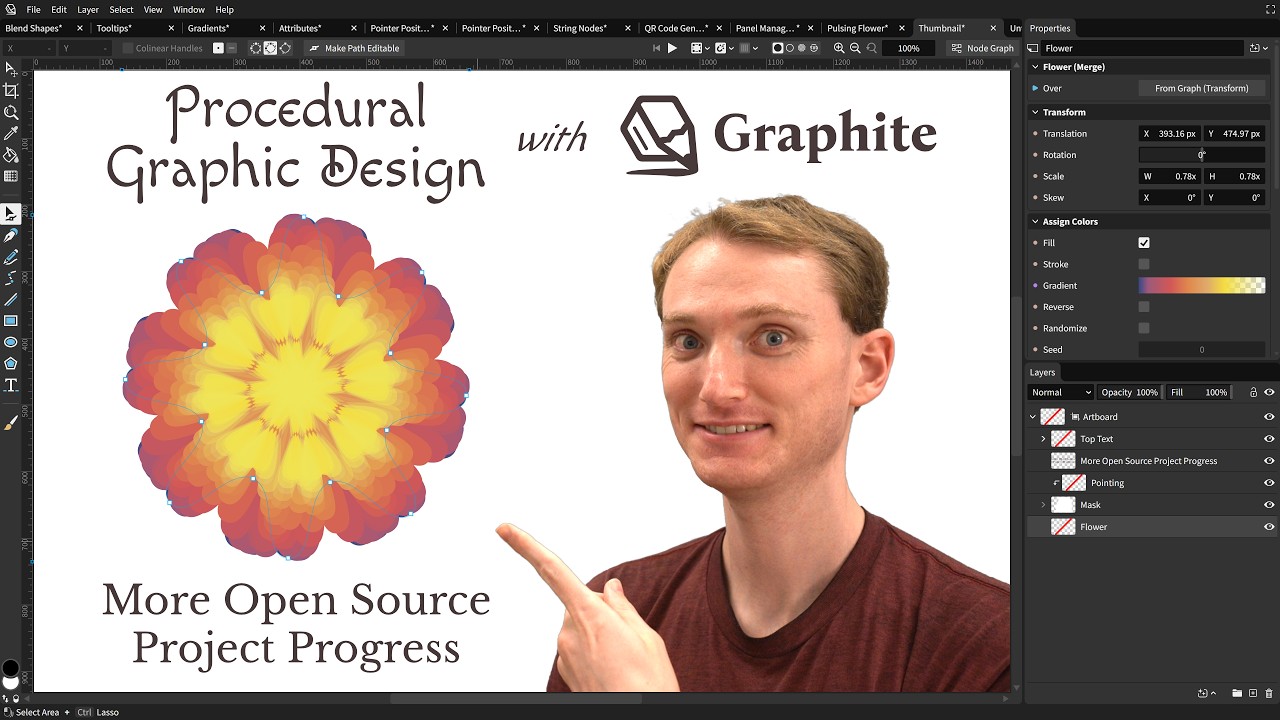This screenshot has height=720, width=1280.
Task: Create new folder in Layers panel
Action: (1237, 693)
